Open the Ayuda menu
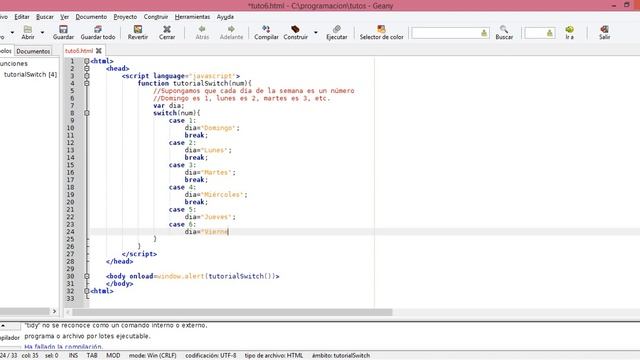Image resolution: width=640 pixels, height=360 pixels. (225, 17)
